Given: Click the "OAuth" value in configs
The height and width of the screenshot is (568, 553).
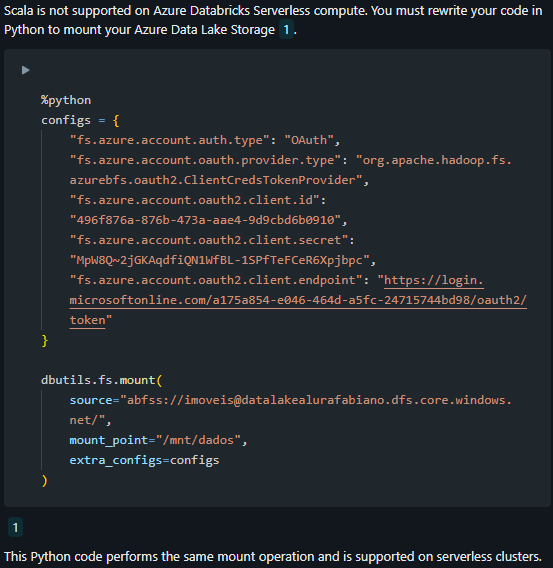Looking at the screenshot, I should pos(309,140).
